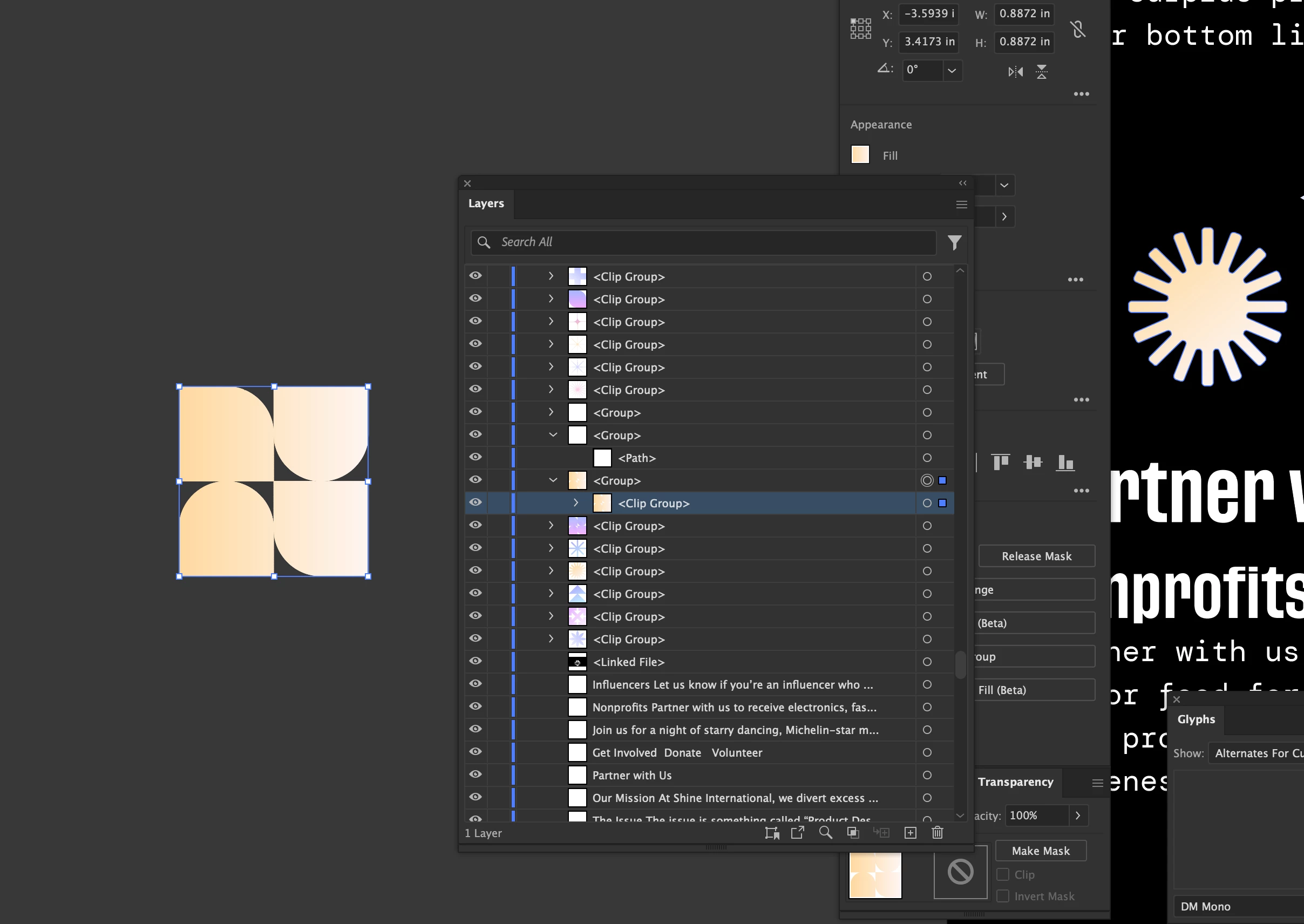
Task: Click the Layers panel filter icon
Action: (954, 242)
